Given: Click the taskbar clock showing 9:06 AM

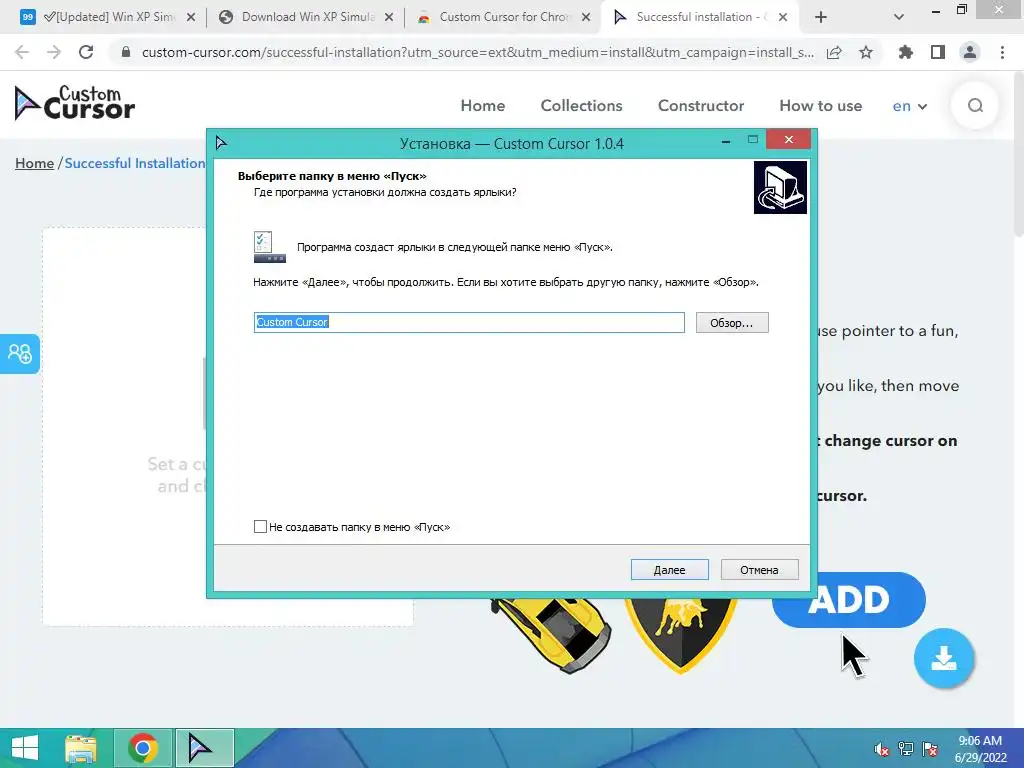Looking at the screenshot, I should pos(980,748).
